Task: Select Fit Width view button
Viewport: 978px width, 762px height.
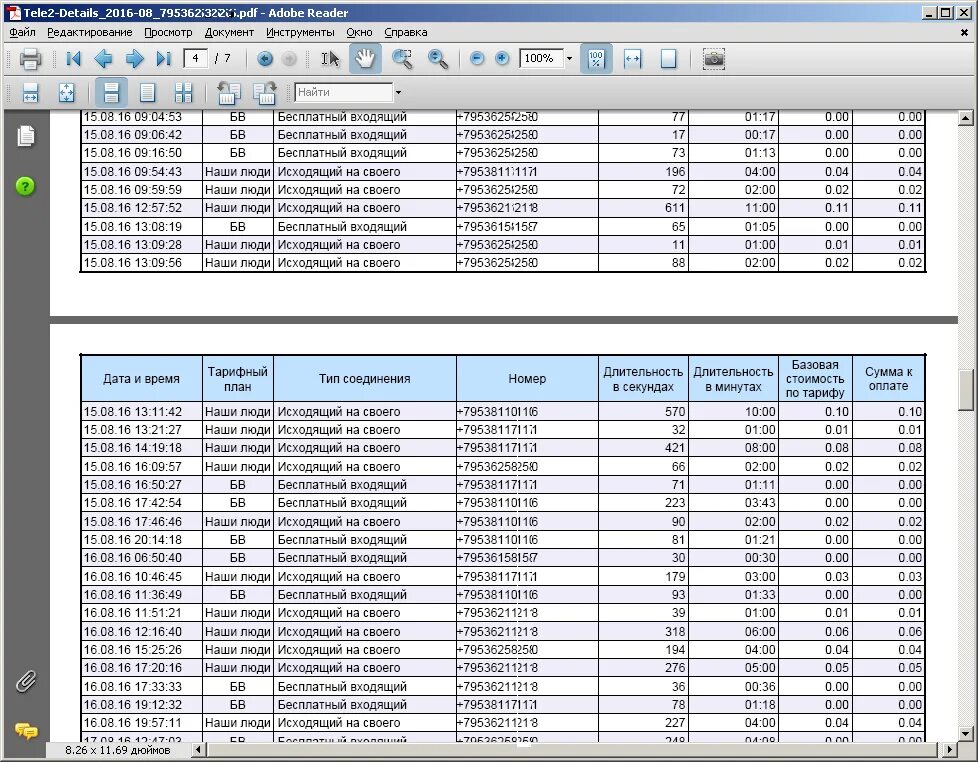Action: [x=632, y=59]
